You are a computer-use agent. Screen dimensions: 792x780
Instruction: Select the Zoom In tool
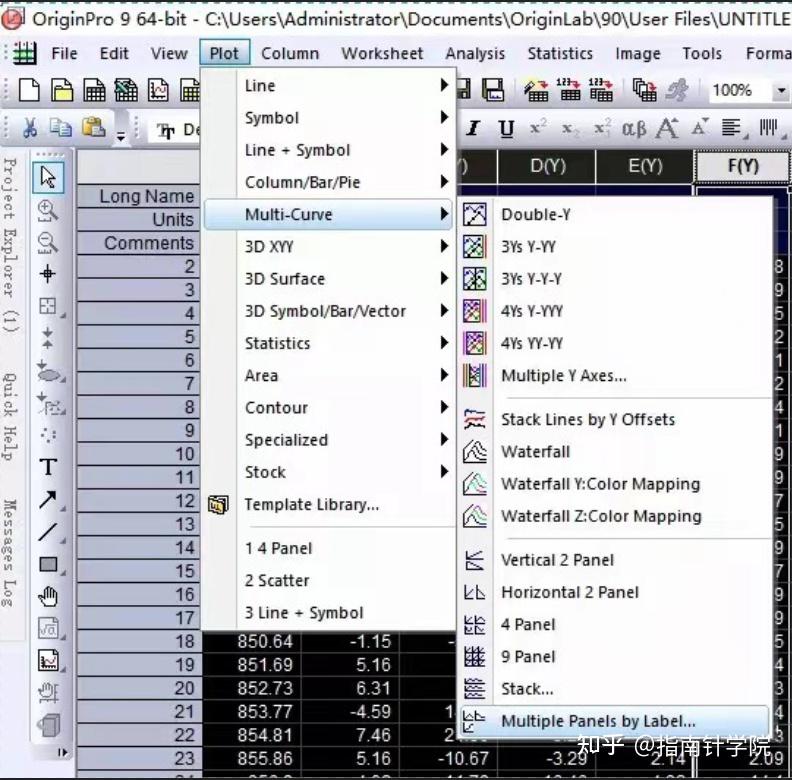(x=48, y=211)
